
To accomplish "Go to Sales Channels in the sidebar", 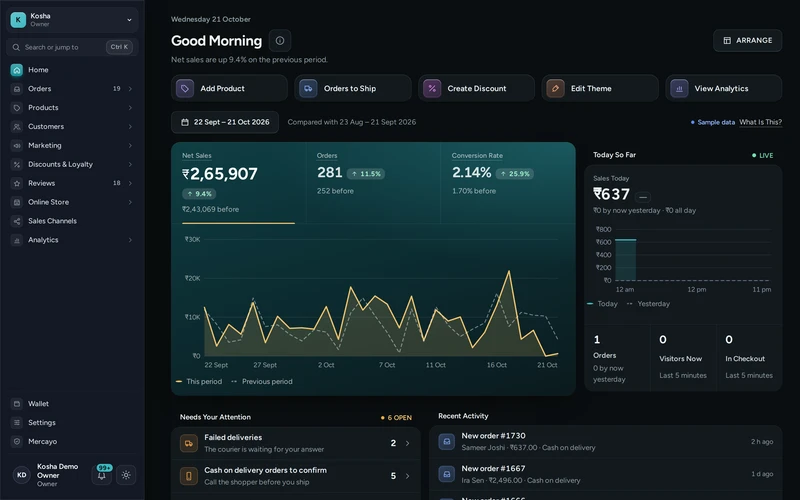I will pos(72,221).
